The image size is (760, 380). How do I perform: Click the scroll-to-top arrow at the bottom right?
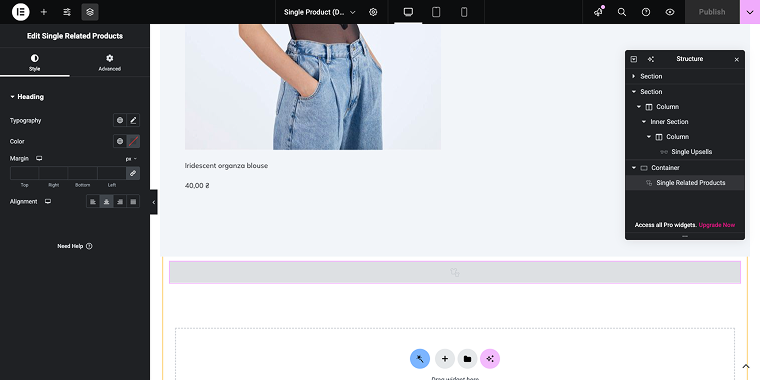pos(746,366)
